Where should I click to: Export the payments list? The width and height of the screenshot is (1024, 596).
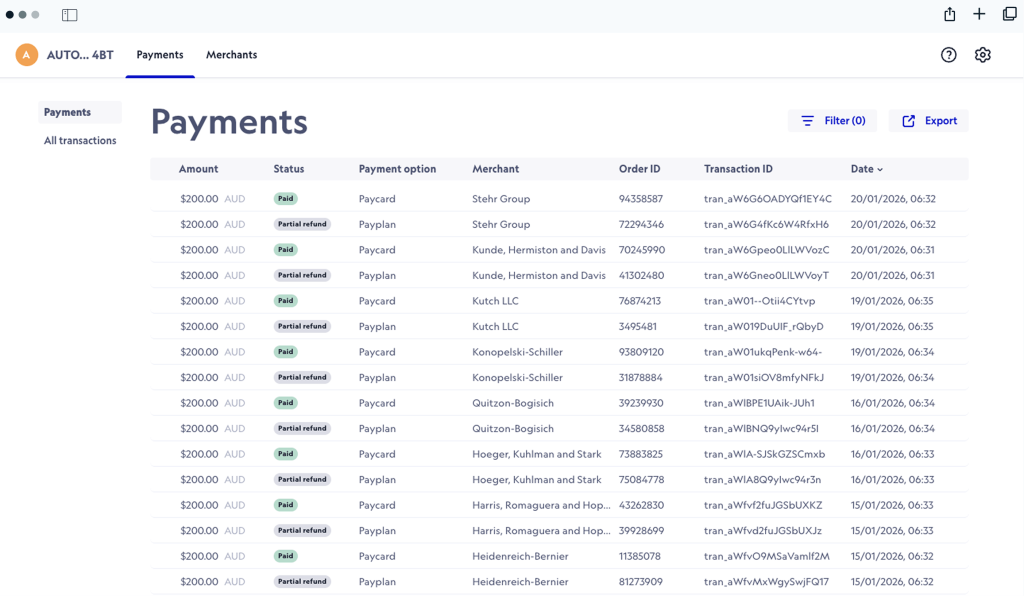(x=929, y=121)
